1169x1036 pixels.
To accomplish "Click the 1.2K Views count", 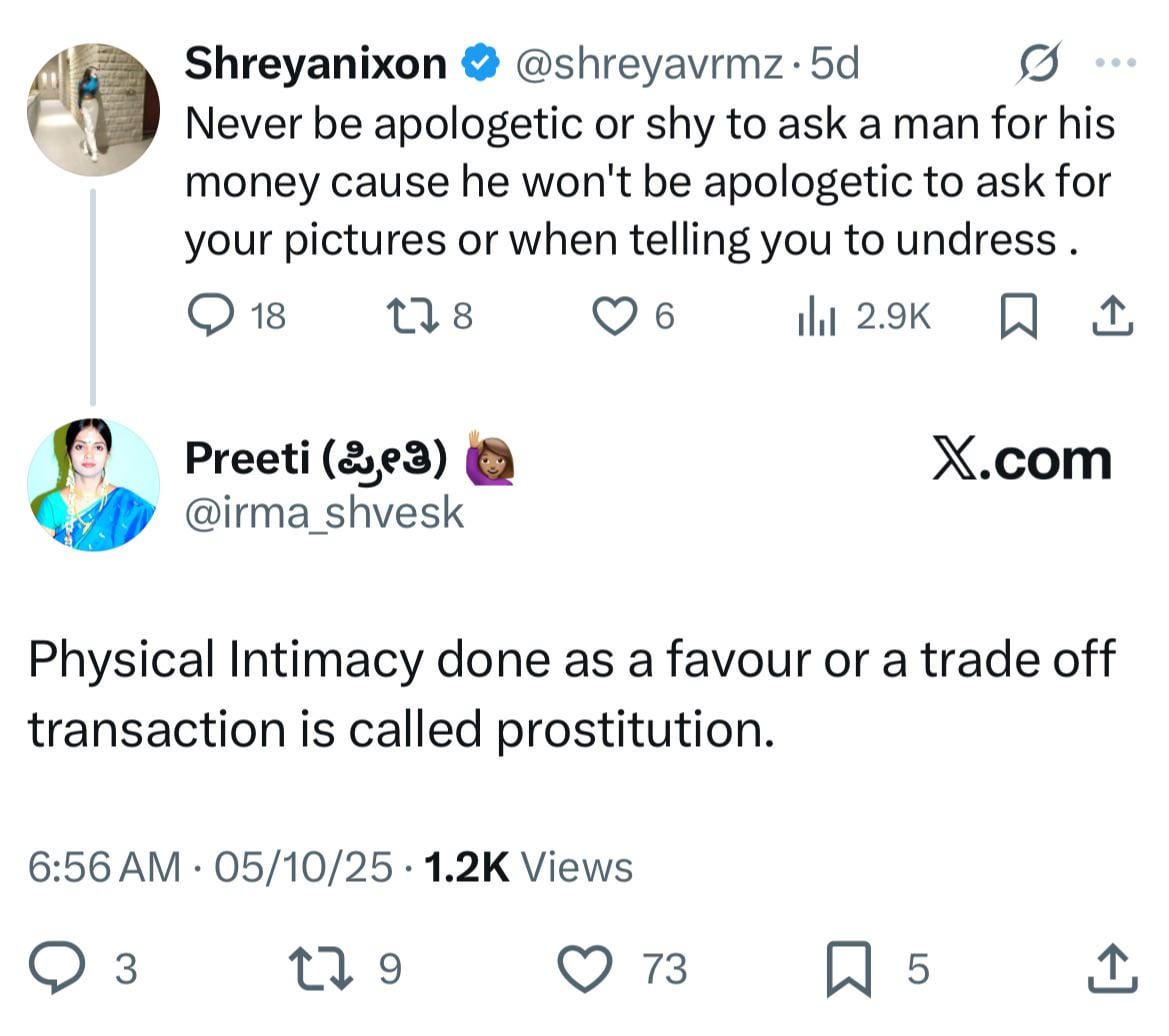I will pos(528,867).
